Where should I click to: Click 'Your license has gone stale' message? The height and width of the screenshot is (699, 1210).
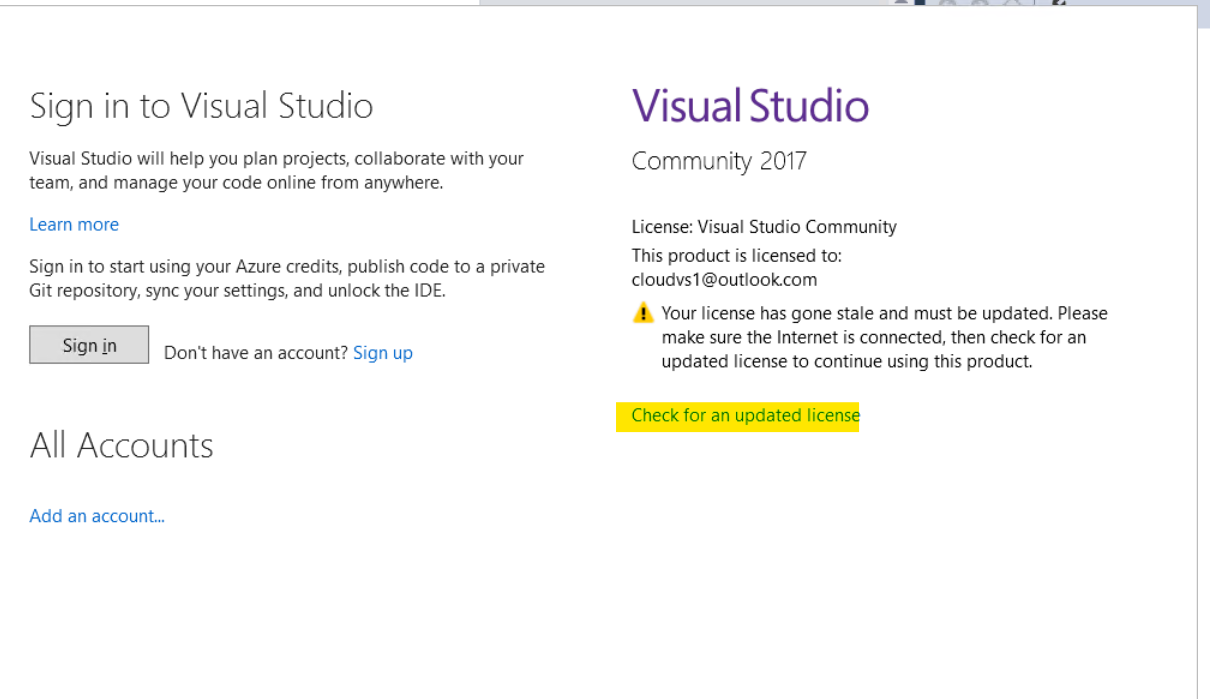884,338
